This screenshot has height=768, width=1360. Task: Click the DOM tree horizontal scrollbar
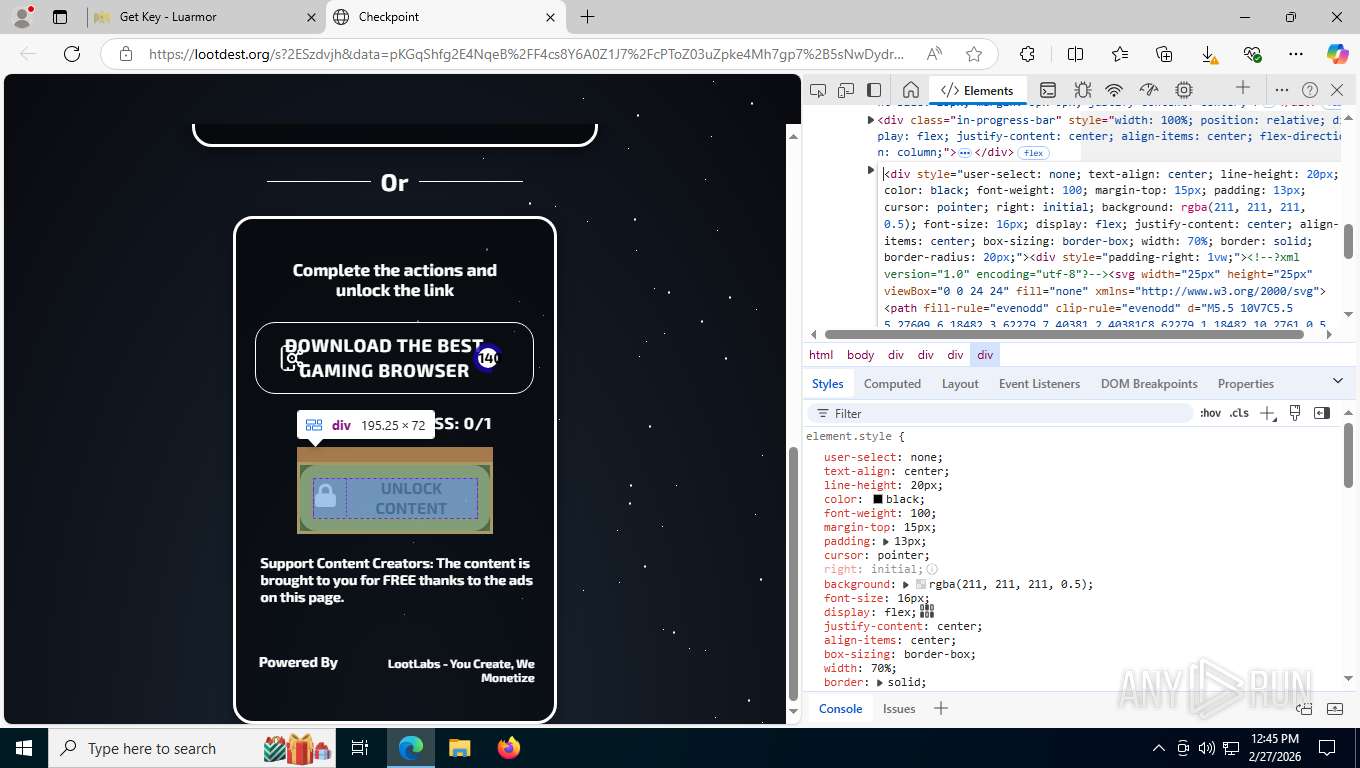(1064, 335)
